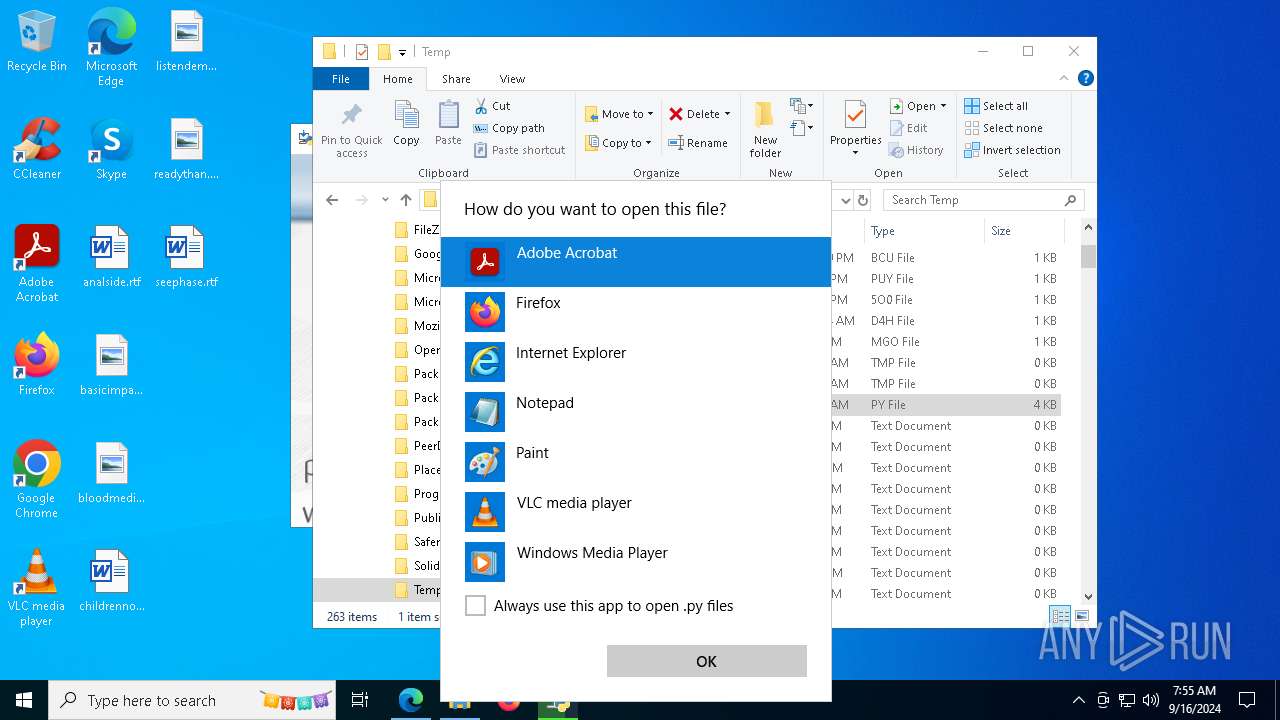This screenshot has width=1280, height=720.
Task: Open the File tab in Explorer
Action: tap(341, 79)
